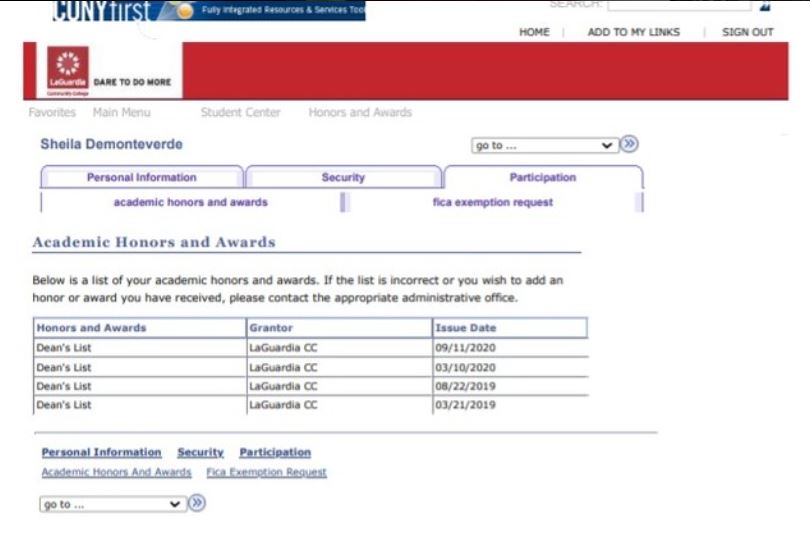Click ADD TO MY LINKS
The width and height of the screenshot is (810, 557).
(633, 32)
